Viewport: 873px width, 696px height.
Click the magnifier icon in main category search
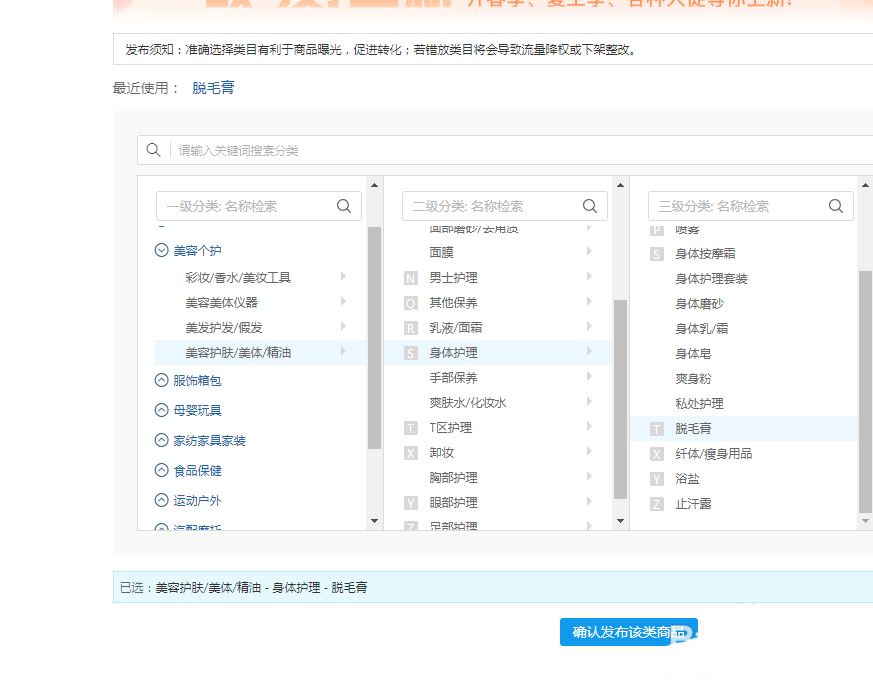tap(153, 150)
